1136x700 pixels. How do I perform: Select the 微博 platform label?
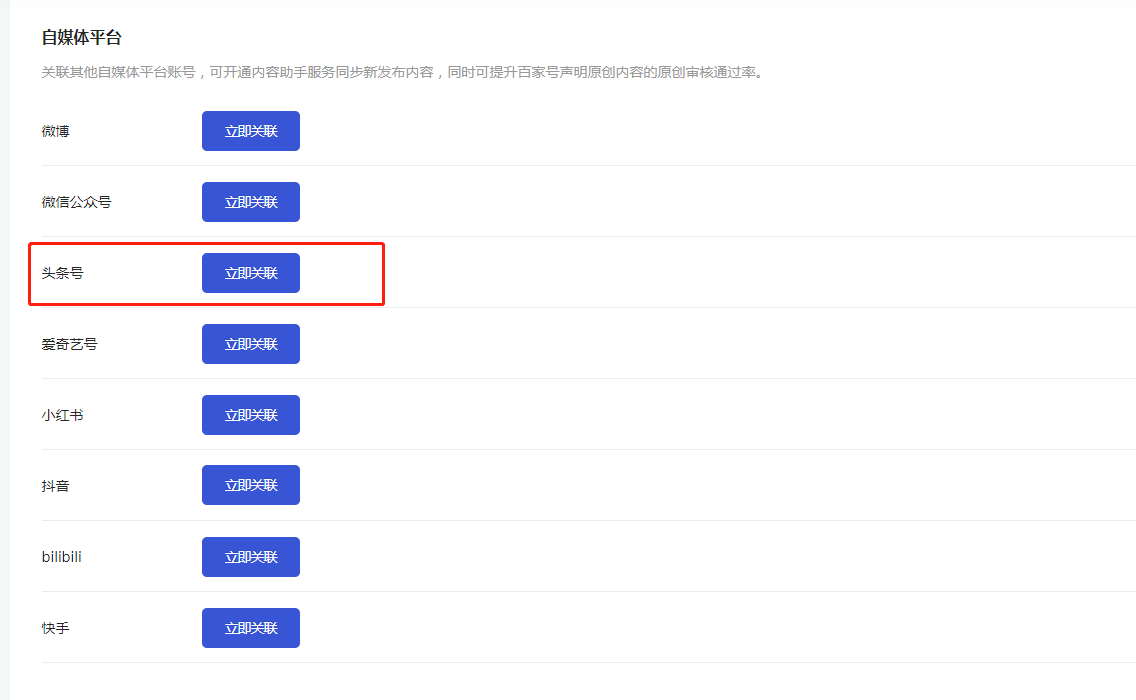[56, 131]
